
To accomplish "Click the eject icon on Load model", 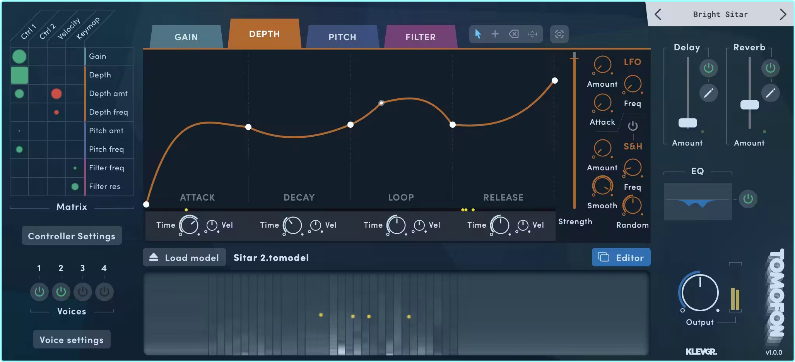I will click(x=154, y=258).
